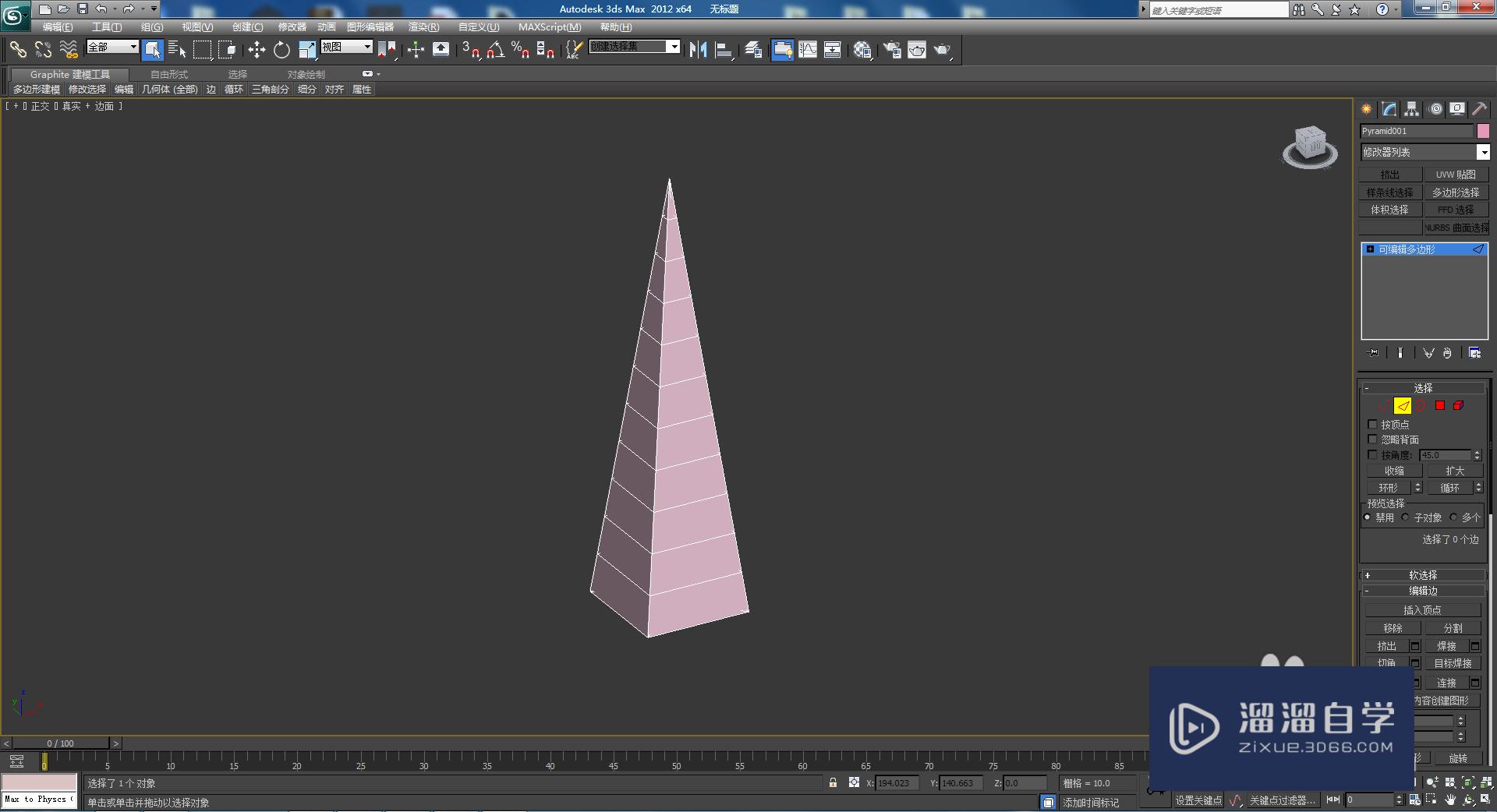Toggle selection lock icon in status bar
The width and height of the screenshot is (1497, 812).
833,783
